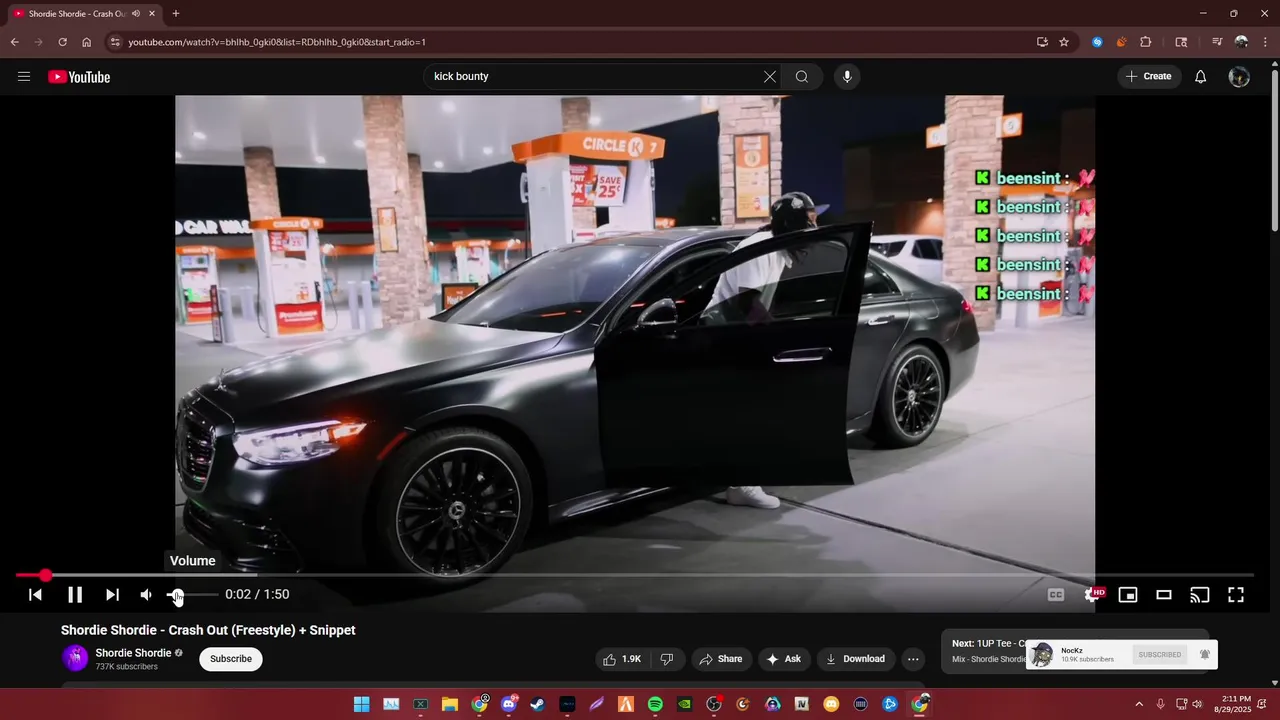Viewport: 1280px width, 720px height.
Task: Pause the video
Action: coord(75,595)
